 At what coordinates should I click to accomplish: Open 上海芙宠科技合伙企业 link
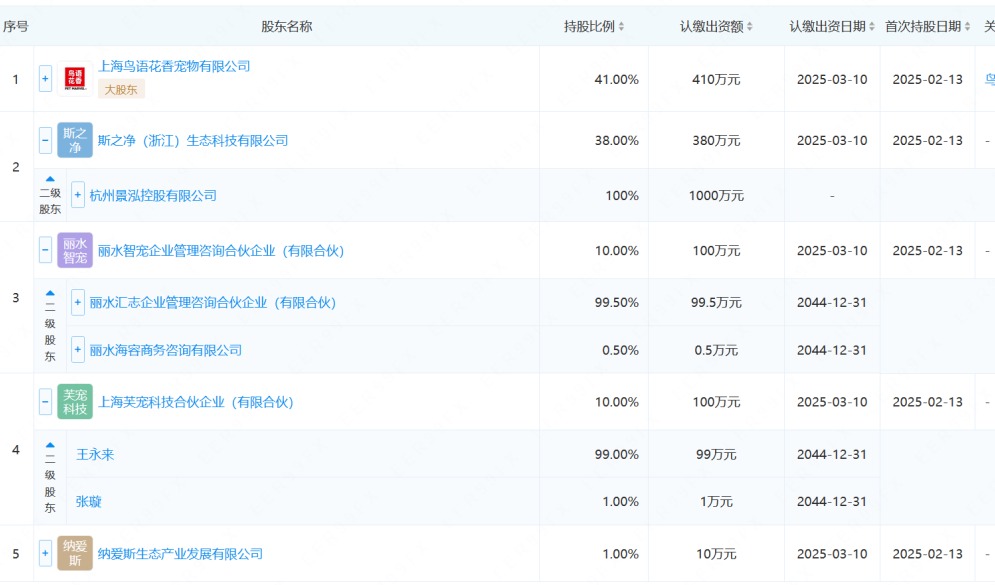(x=195, y=402)
